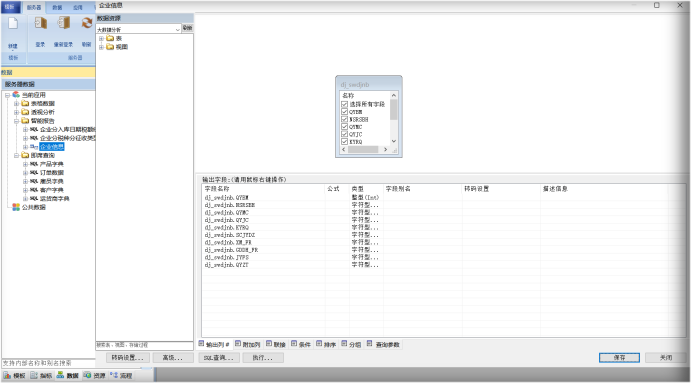Click the 新建 blank page icon
Image resolution: width=692 pixels, height=384 pixels.
13,23
